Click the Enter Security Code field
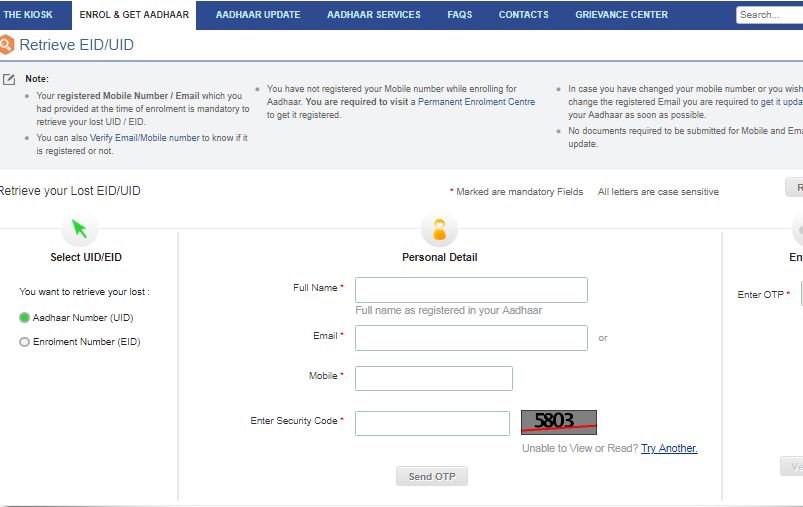Viewport: 803px width, 507px height. 432,424
